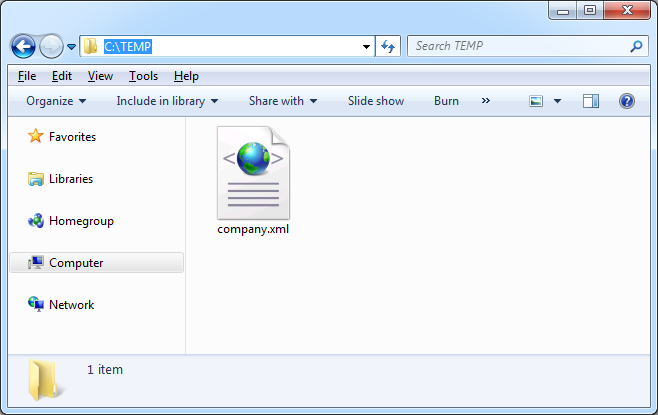The width and height of the screenshot is (658, 415).
Task: Click the folder icon in address bar
Action: coord(90,46)
